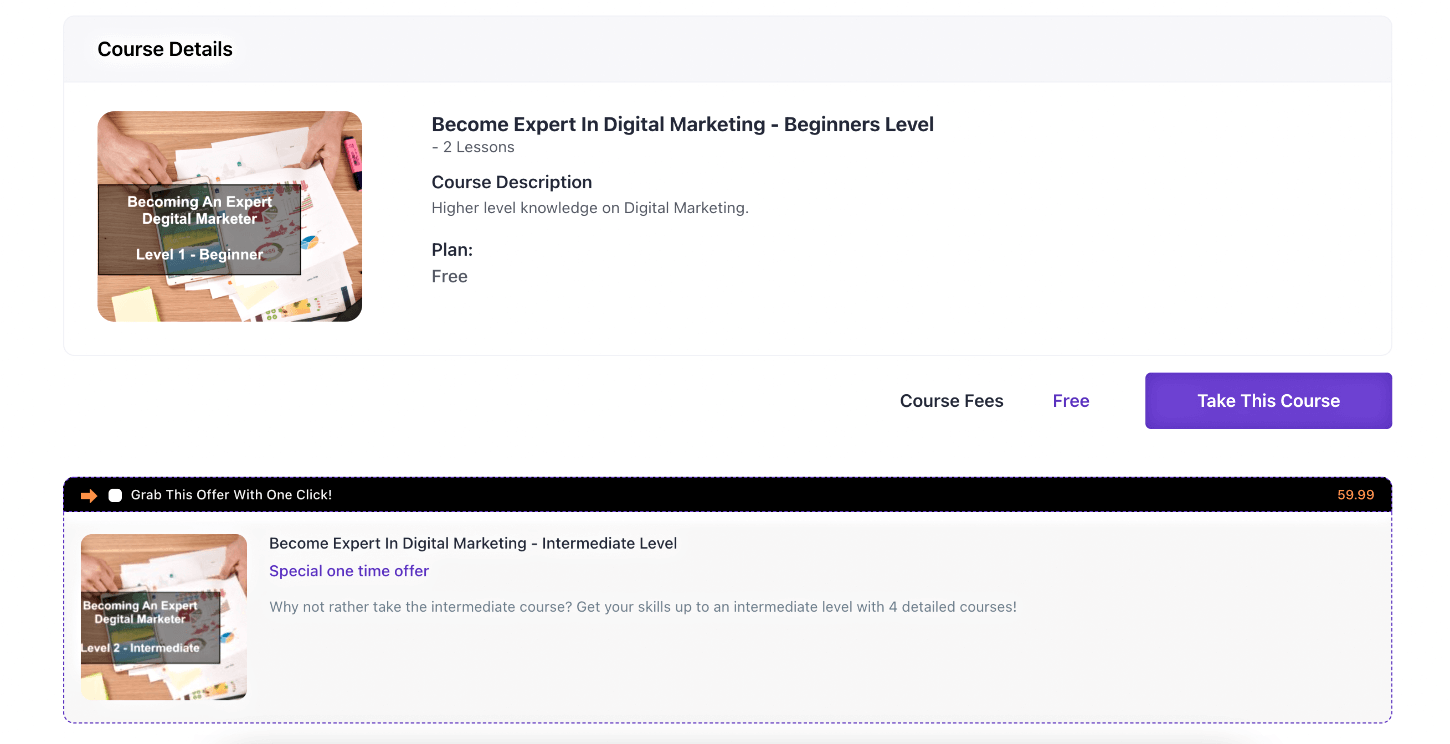Click the 'Special one time offer' text
1450x744 pixels.
pyautogui.click(x=349, y=571)
